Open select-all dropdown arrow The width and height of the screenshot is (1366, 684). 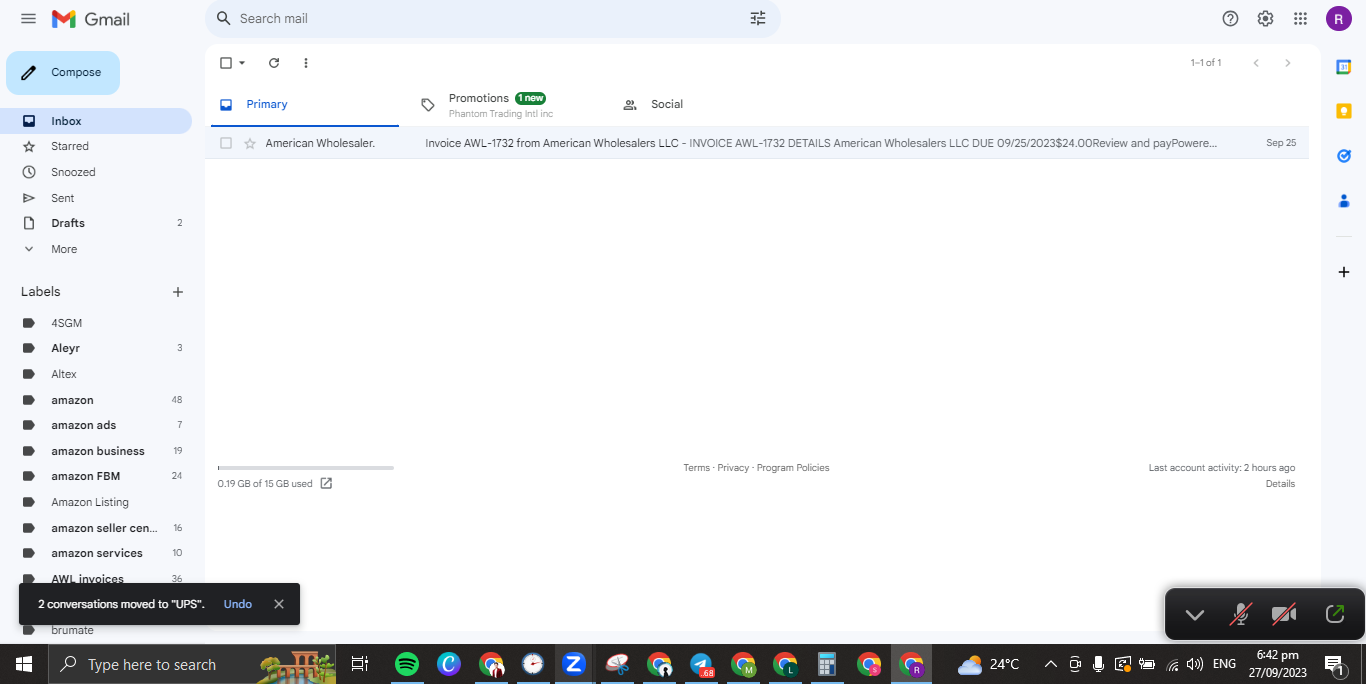242,63
